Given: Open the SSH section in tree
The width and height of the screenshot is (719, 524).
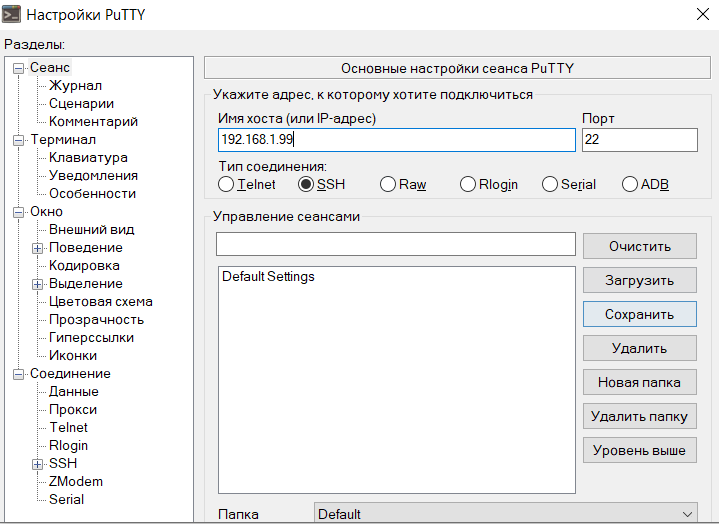Looking at the screenshot, I should tap(63, 463).
